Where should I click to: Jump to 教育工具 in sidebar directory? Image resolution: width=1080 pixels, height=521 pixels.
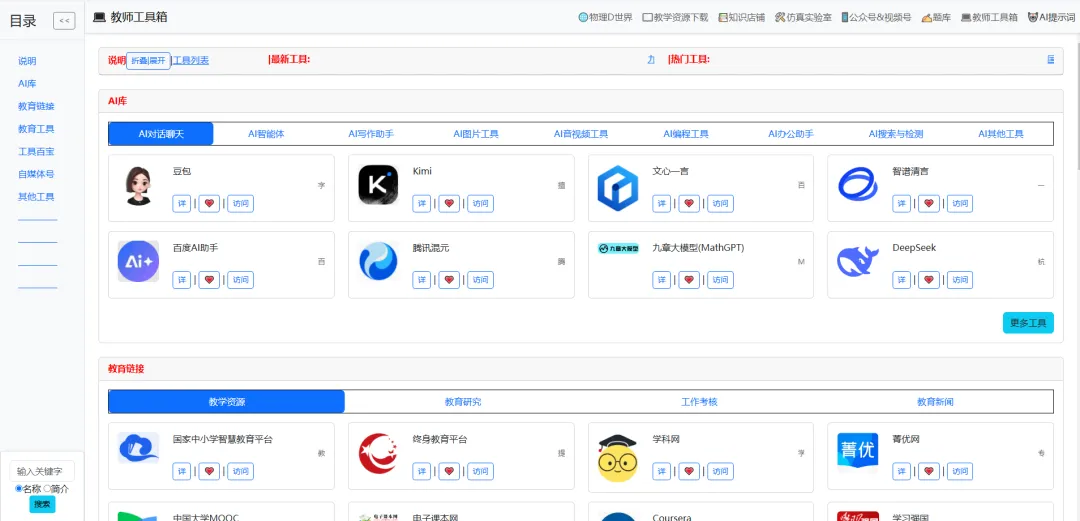[x=36, y=129]
